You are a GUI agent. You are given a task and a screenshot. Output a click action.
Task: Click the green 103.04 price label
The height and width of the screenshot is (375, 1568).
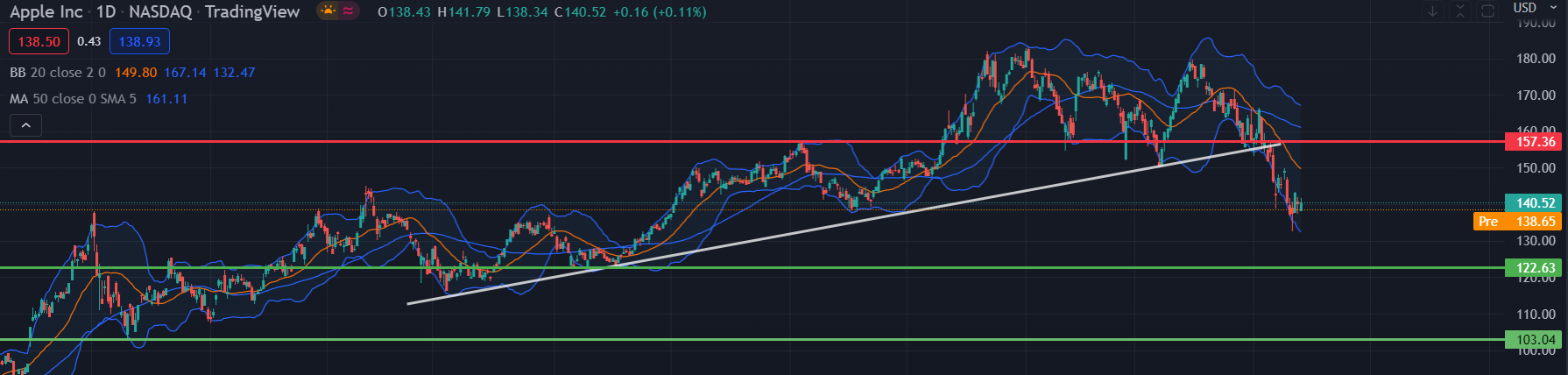(1533, 340)
